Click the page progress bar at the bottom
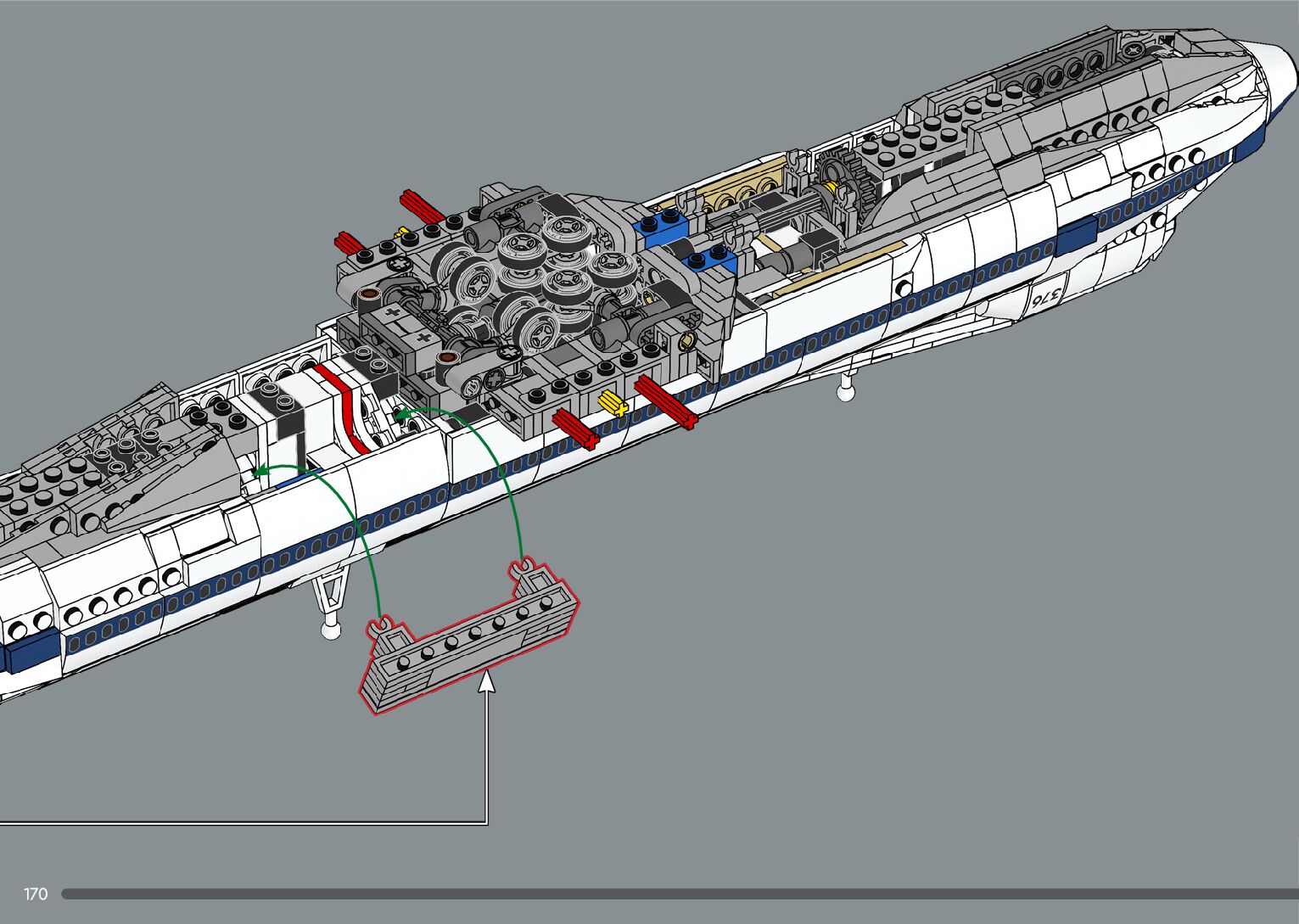1299x924 pixels. point(679,893)
